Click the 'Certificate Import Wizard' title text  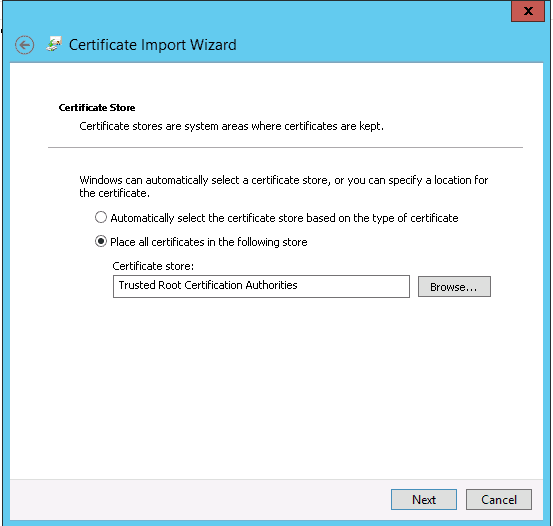click(x=153, y=45)
